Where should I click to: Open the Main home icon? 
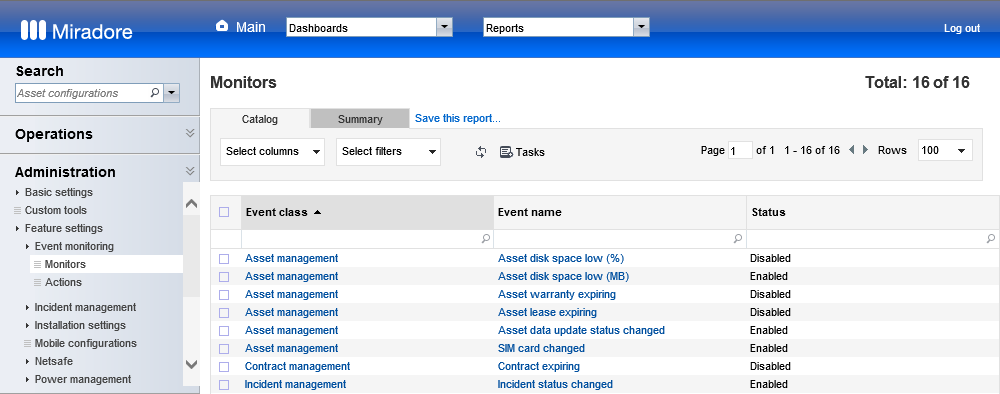coord(222,26)
